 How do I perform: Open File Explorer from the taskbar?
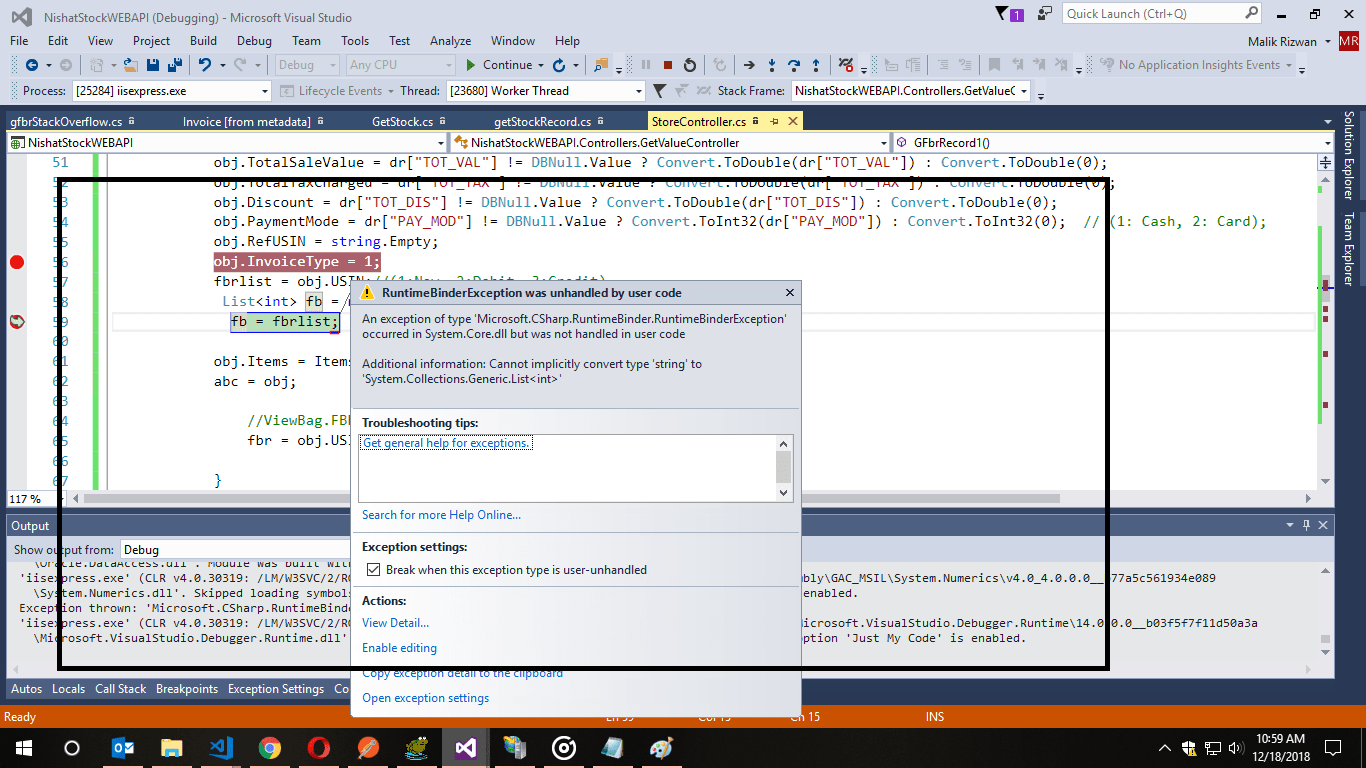(x=172, y=748)
